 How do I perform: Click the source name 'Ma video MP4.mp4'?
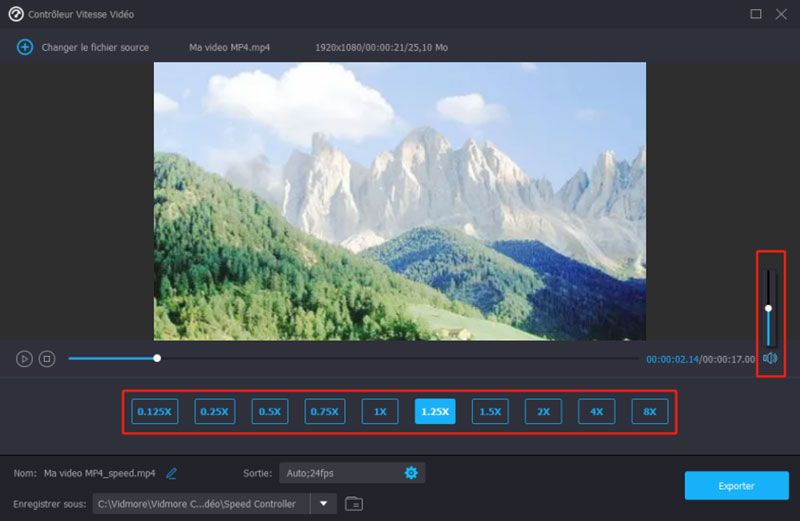pyautogui.click(x=230, y=47)
